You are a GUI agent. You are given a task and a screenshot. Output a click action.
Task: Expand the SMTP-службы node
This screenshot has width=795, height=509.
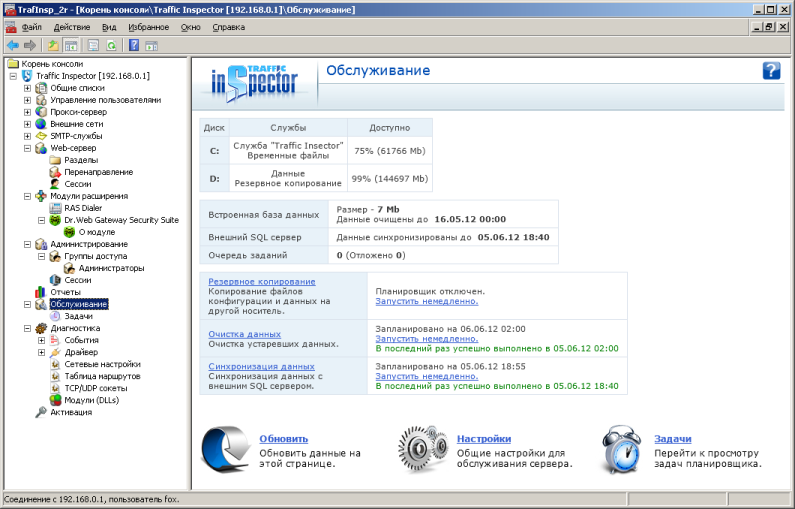[x=27, y=136]
